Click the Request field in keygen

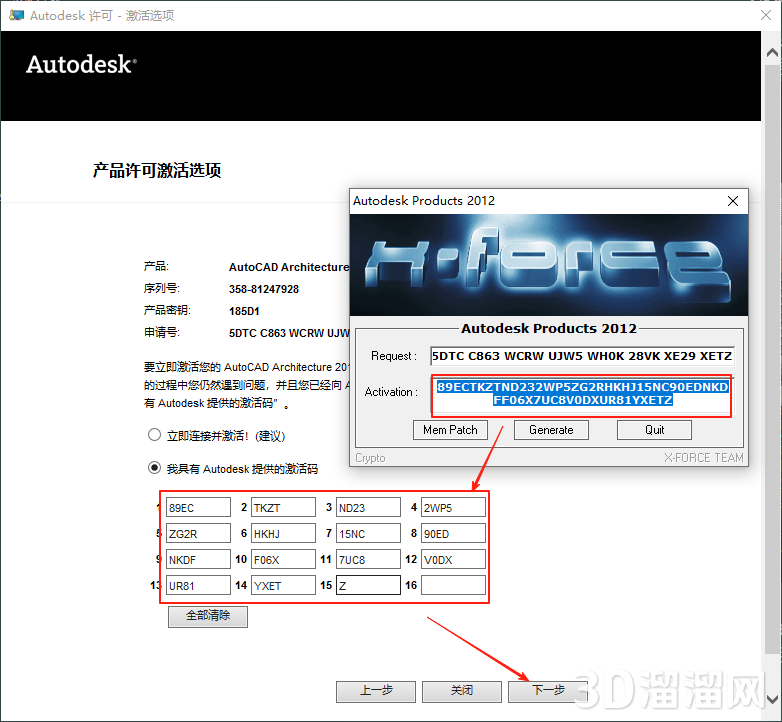click(x=582, y=356)
